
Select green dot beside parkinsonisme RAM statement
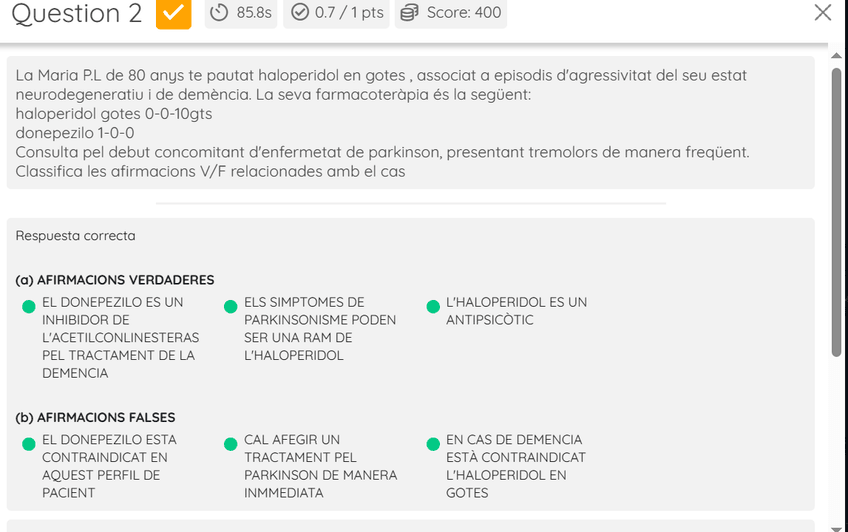tap(231, 306)
